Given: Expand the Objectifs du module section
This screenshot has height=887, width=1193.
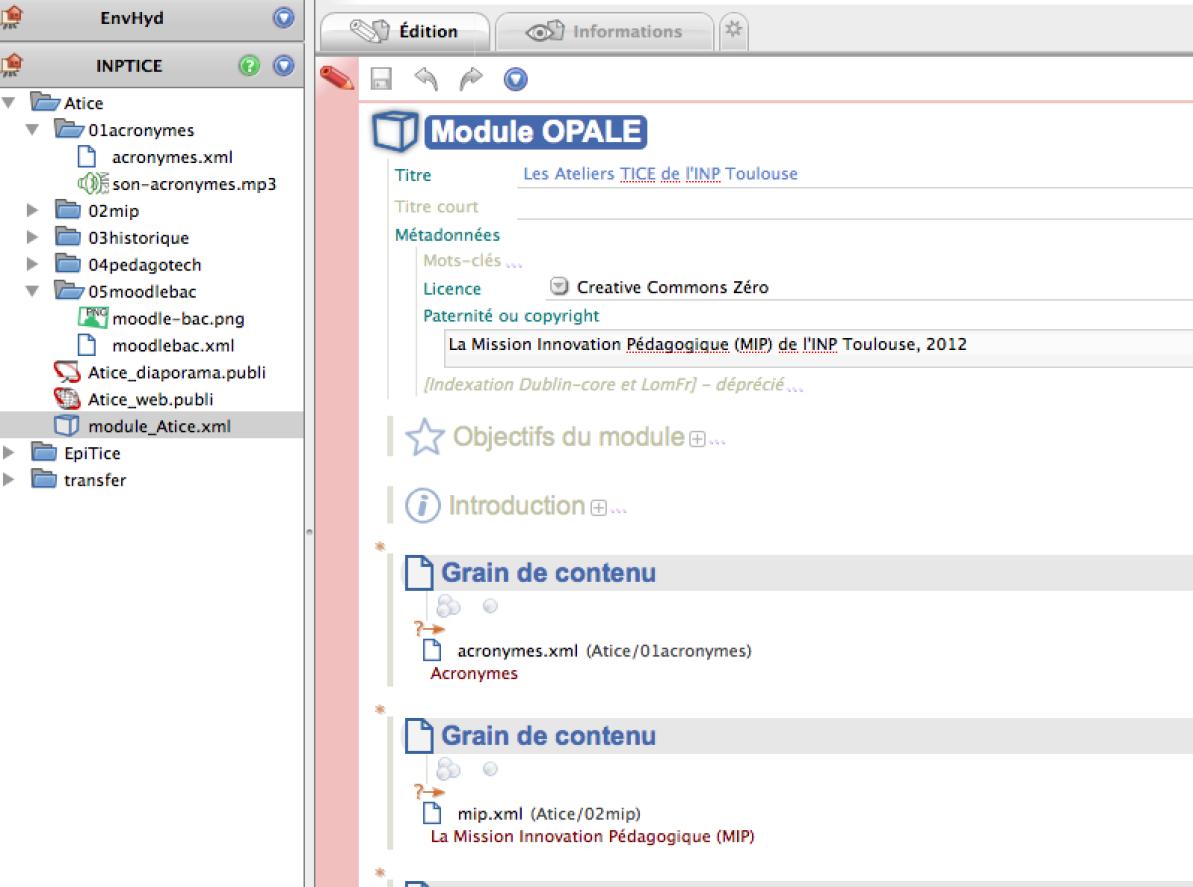Looking at the screenshot, I should pos(697,439).
